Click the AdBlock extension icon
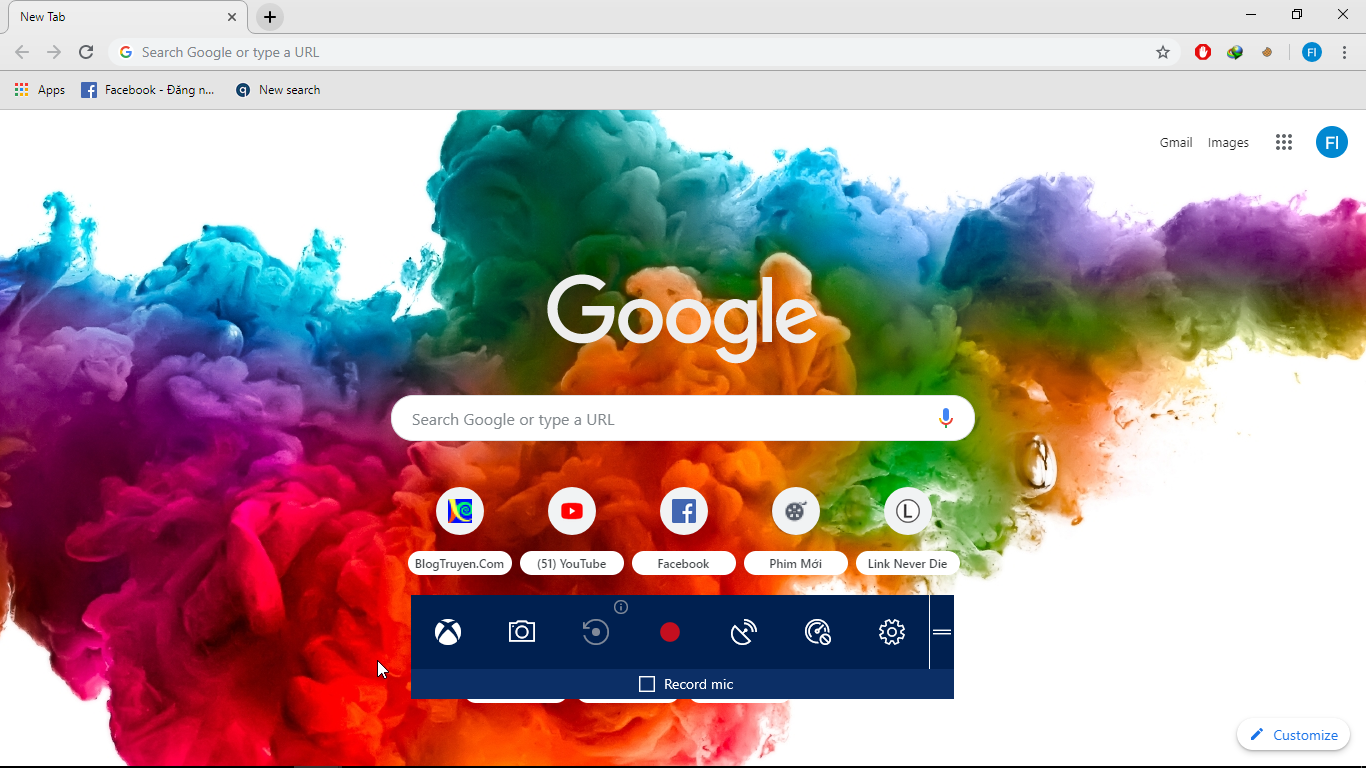 pyautogui.click(x=1202, y=52)
